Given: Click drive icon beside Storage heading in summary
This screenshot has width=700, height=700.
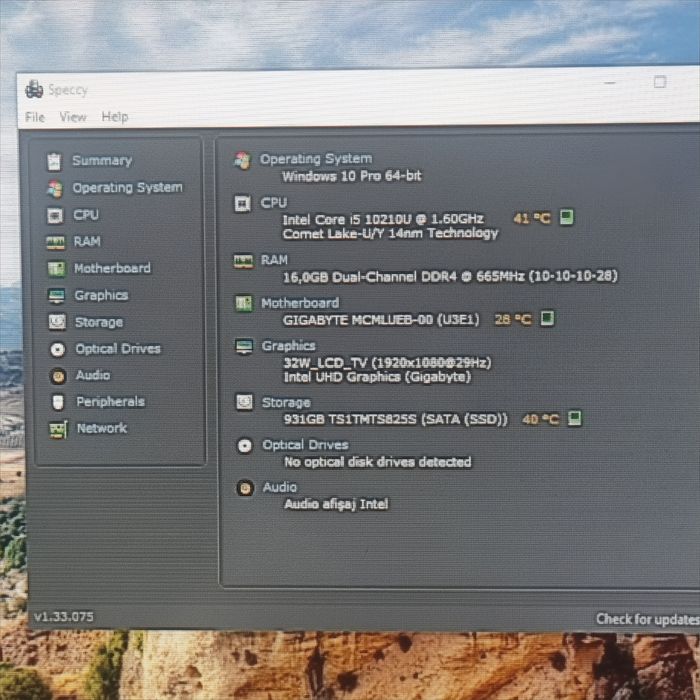Looking at the screenshot, I should click(x=244, y=402).
